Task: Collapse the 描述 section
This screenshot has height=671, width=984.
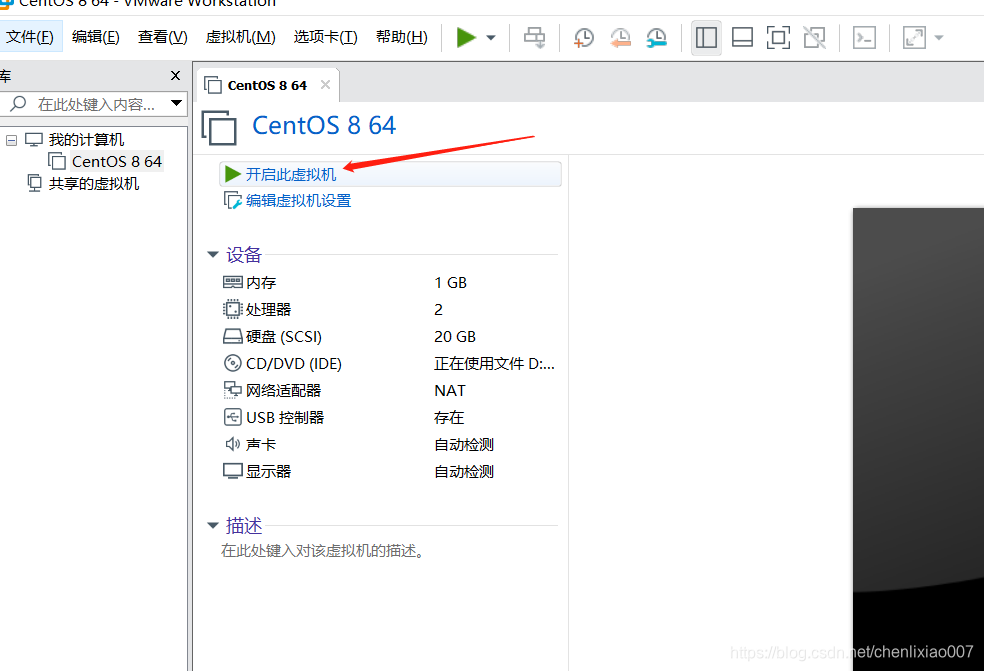Action: click(213, 525)
